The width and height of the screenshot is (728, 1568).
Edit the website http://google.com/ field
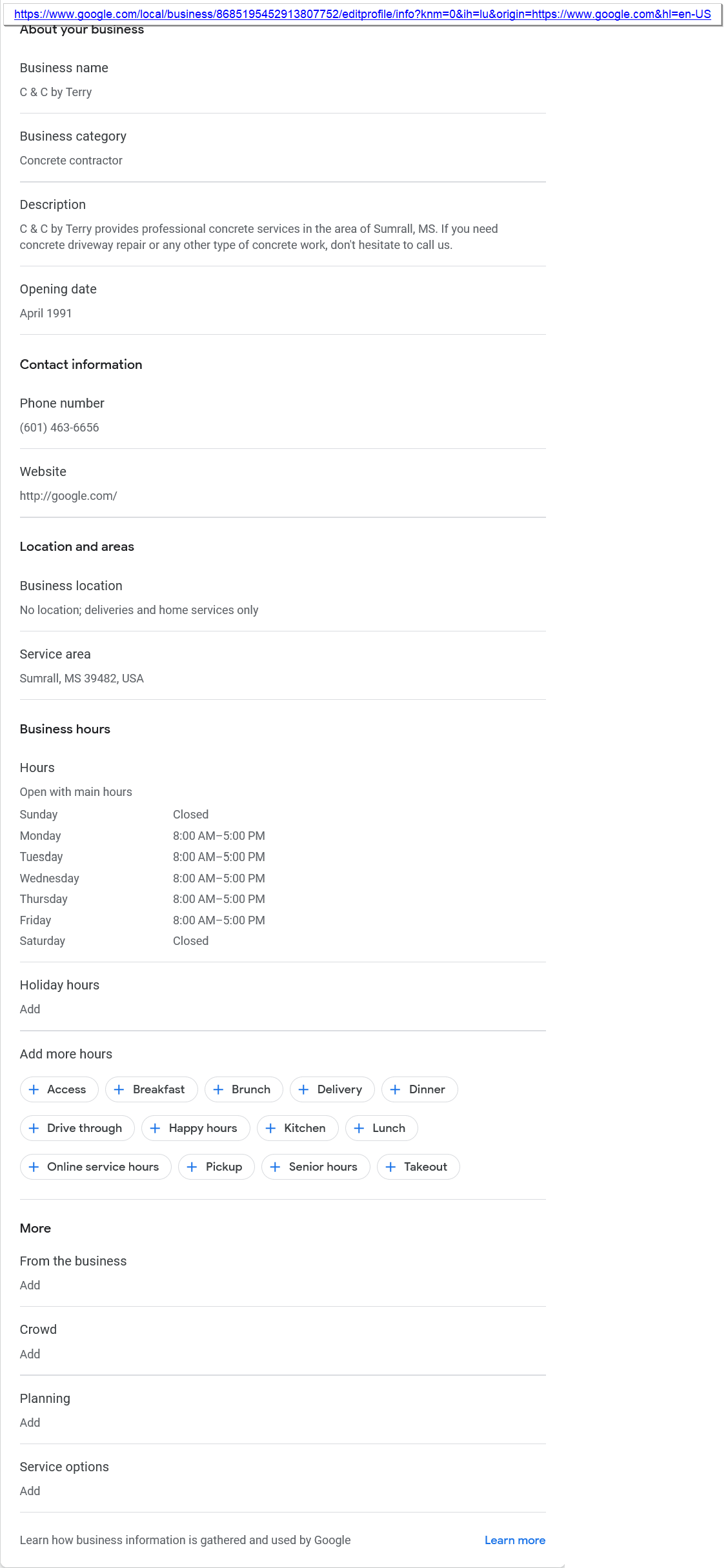click(68, 496)
